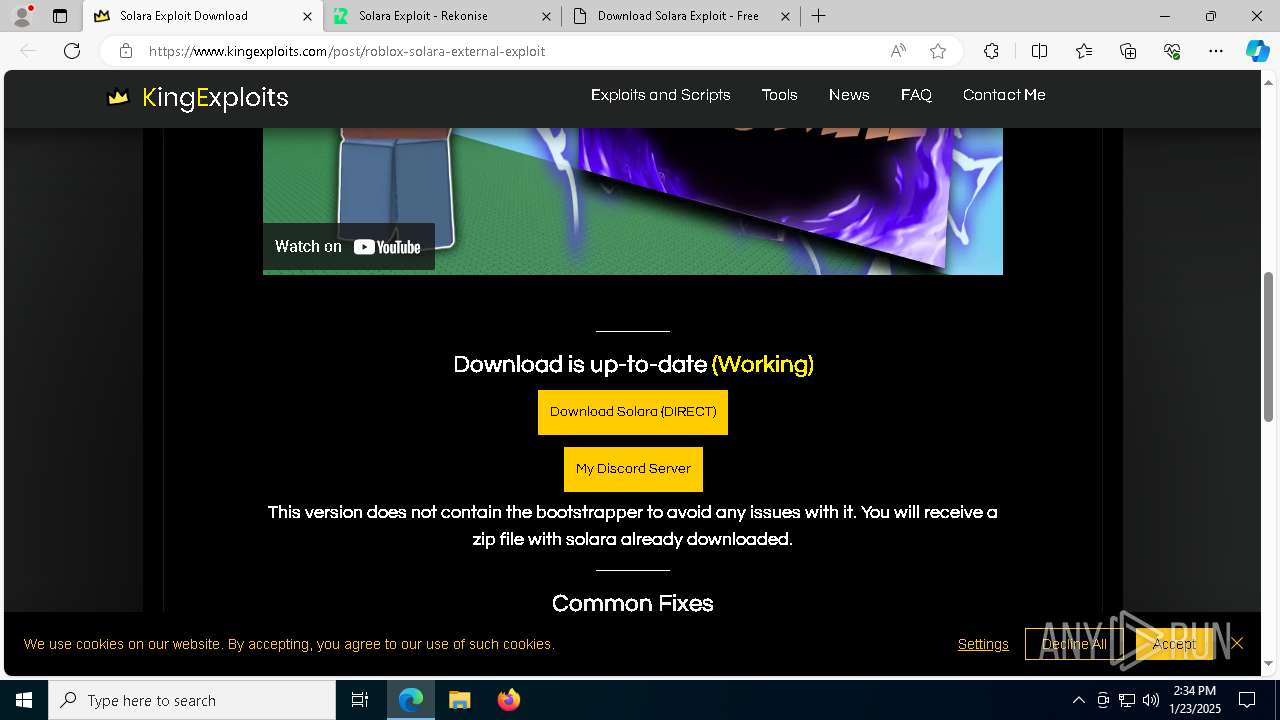Click the Task View taskbar icon

(360, 700)
